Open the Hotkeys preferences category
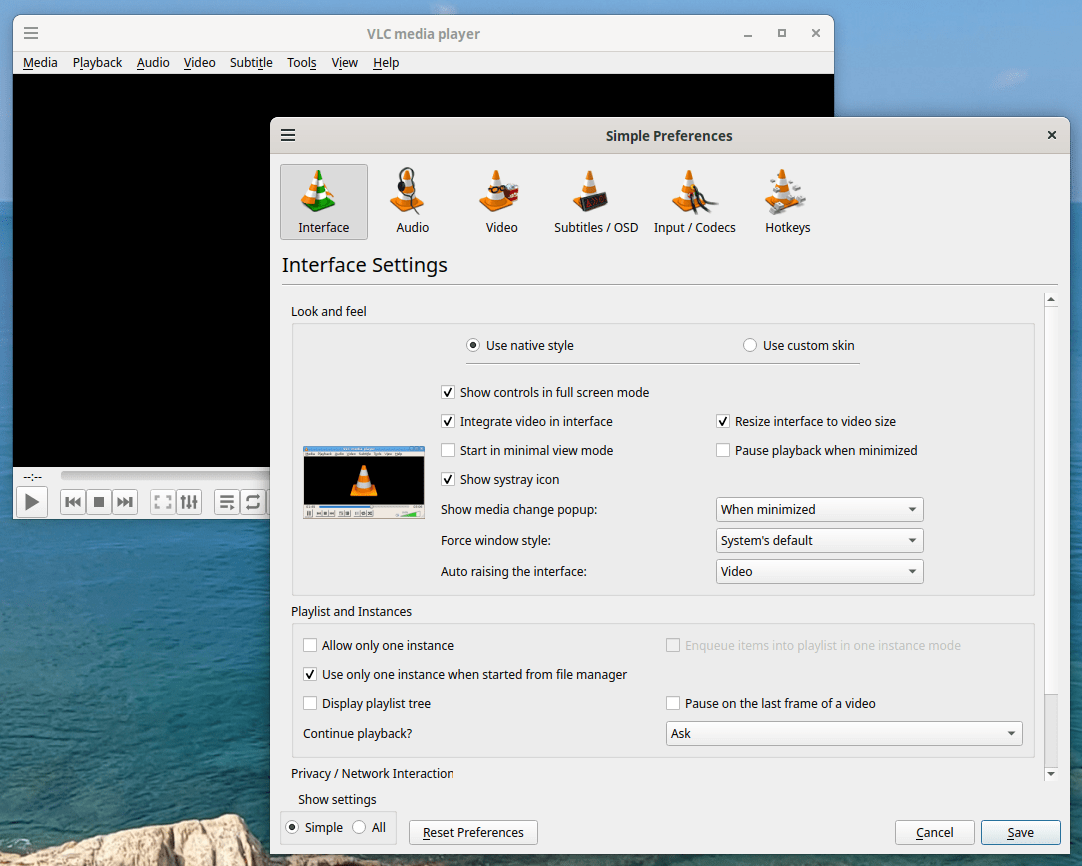The width and height of the screenshot is (1082, 866). [787, 201]
